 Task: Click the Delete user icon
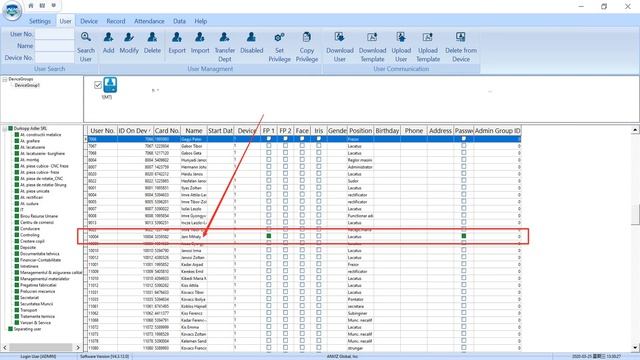click(152, 37)
